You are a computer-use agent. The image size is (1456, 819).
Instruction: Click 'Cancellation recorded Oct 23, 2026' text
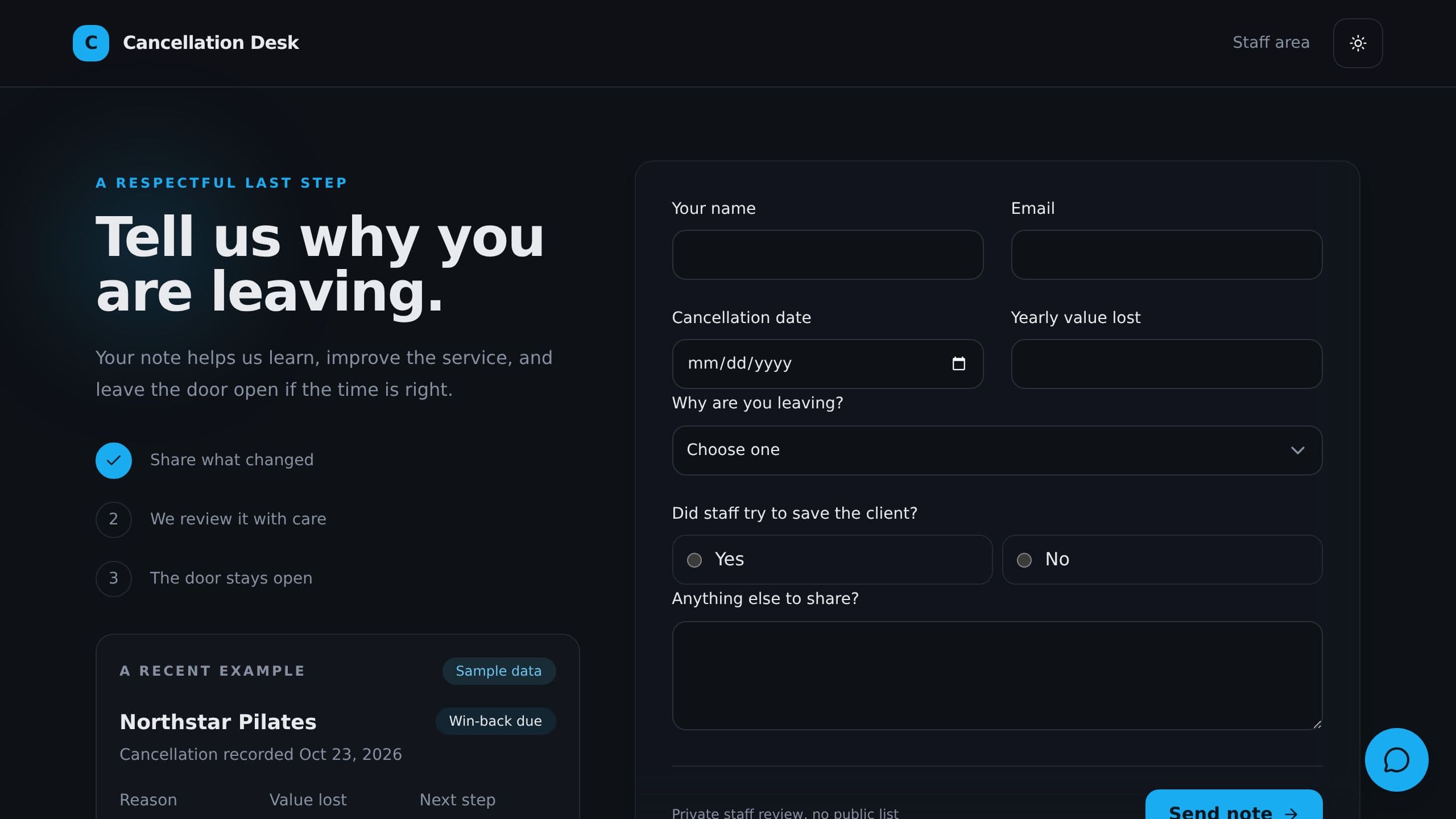point(260,755)
